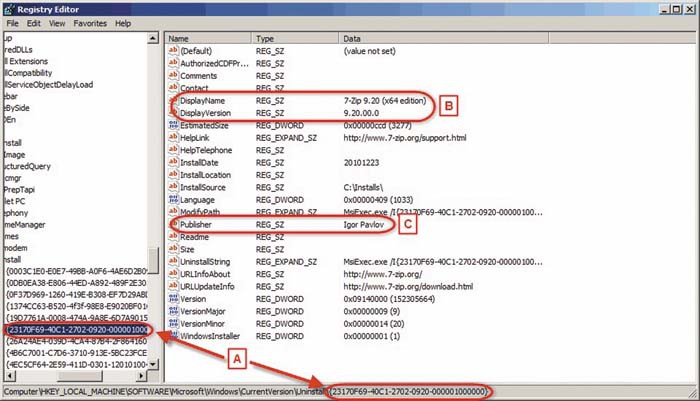
Task: Select the VersionMajor DWORD icon
Action: (173, 310)
